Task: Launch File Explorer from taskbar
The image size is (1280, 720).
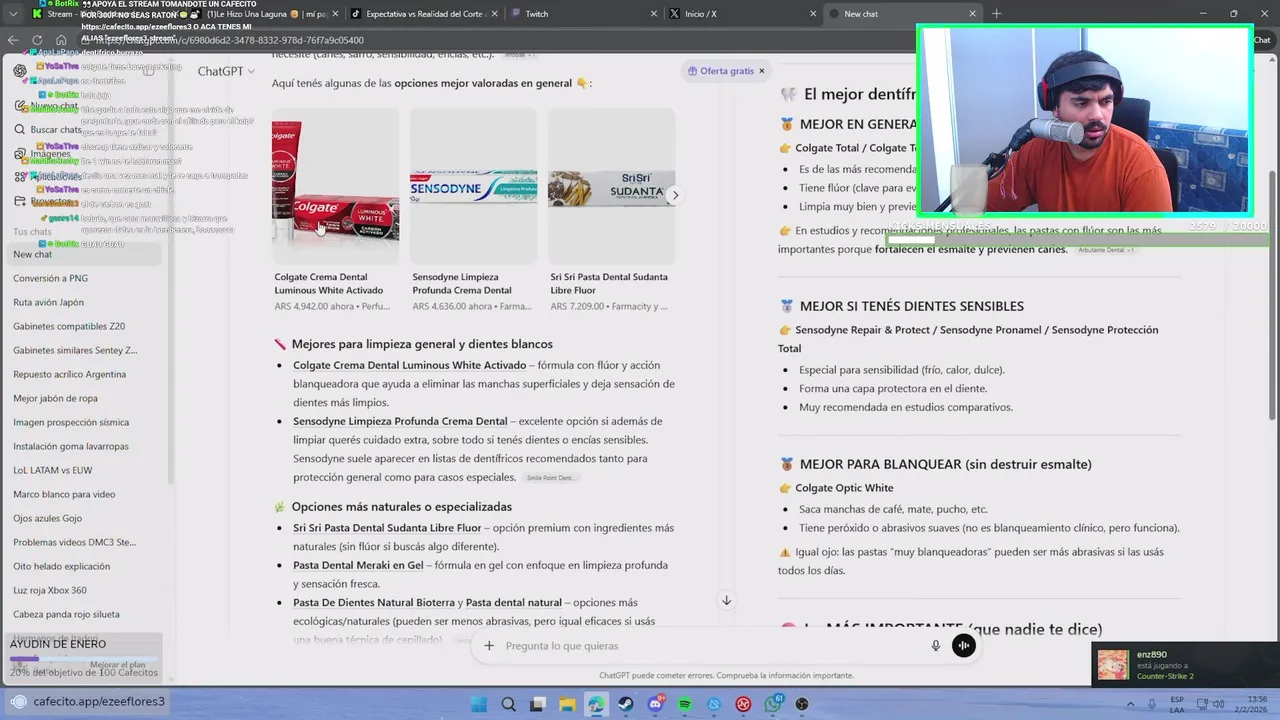Action: pos(567,704)
